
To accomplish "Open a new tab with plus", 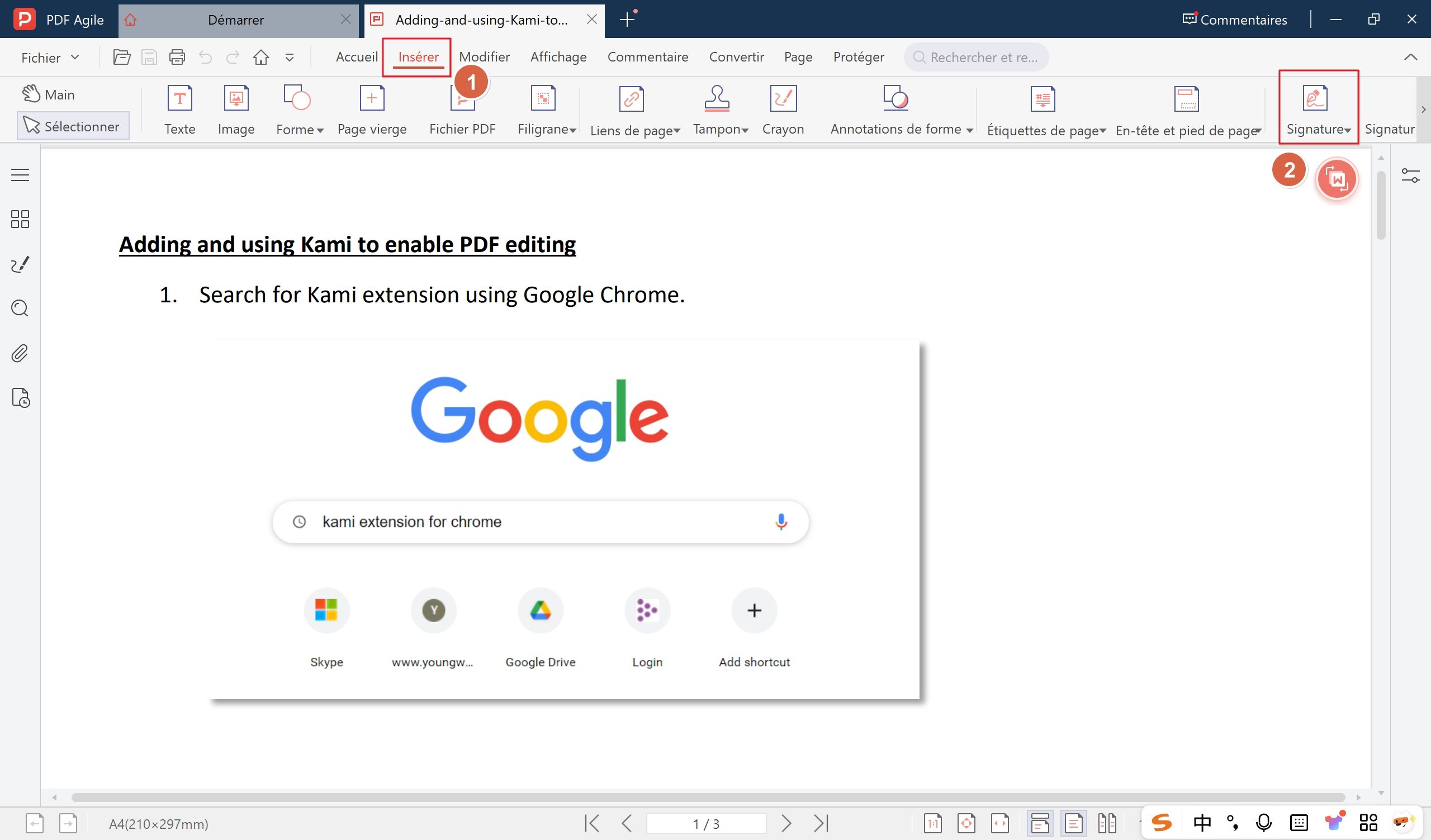I will tap(627, 20).
